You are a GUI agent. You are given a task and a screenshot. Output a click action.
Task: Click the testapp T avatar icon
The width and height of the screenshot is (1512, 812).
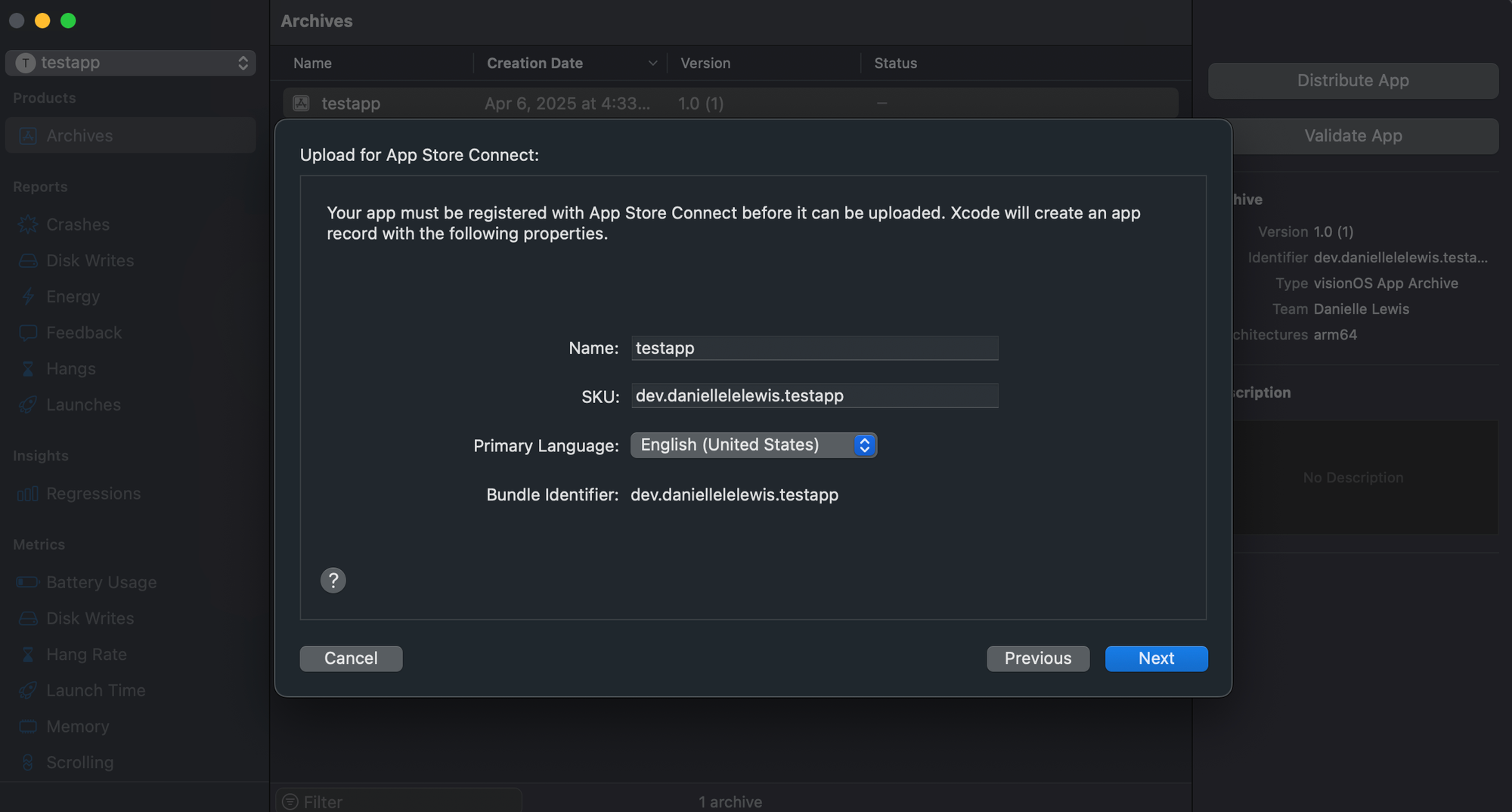pyautogui.click(x=26, y=63)
